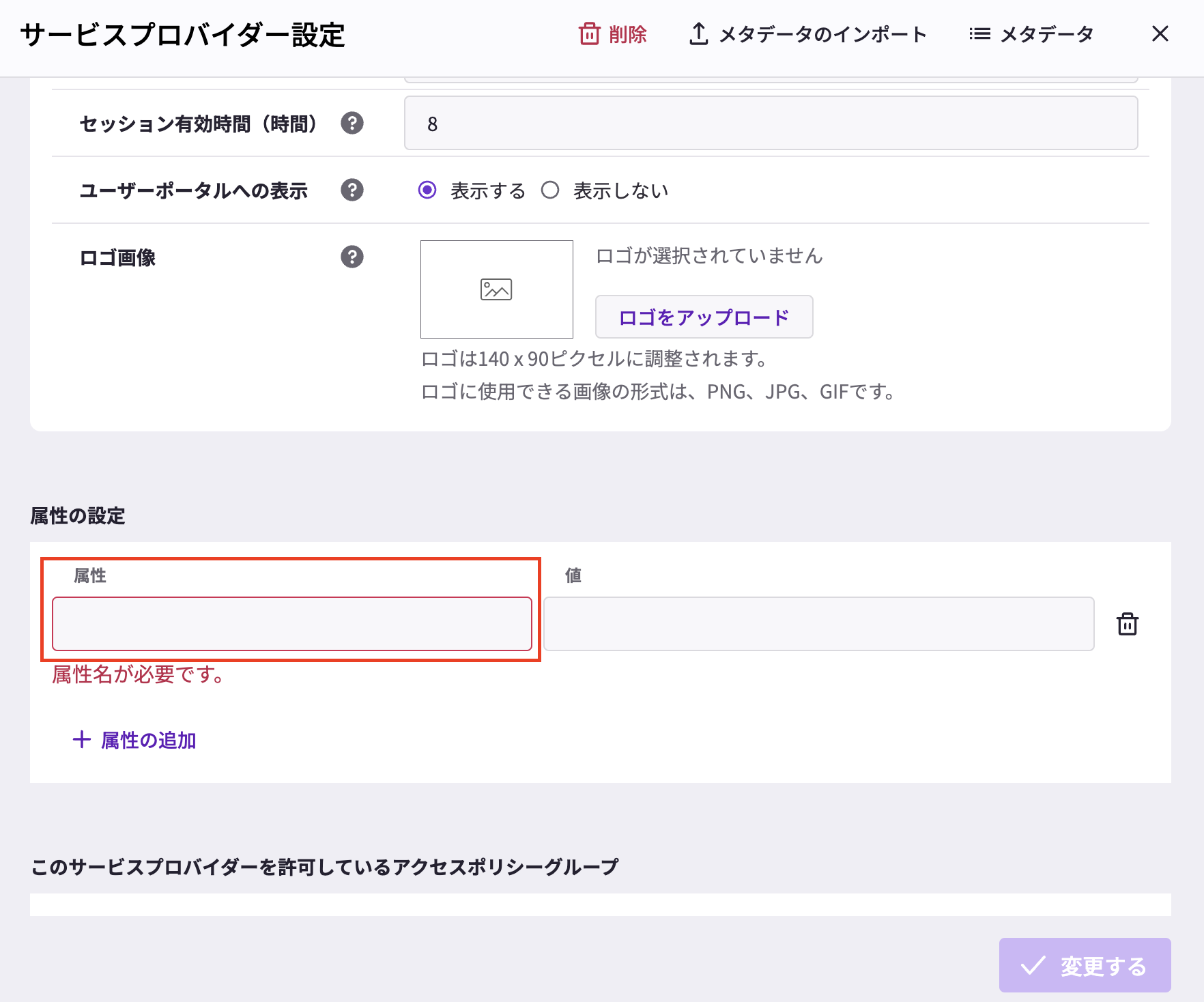Image resolution: width=1204 pixels, height=1002 pixels.
Task: Click plus icon beside 属性の追加
Action: (82, 739)
